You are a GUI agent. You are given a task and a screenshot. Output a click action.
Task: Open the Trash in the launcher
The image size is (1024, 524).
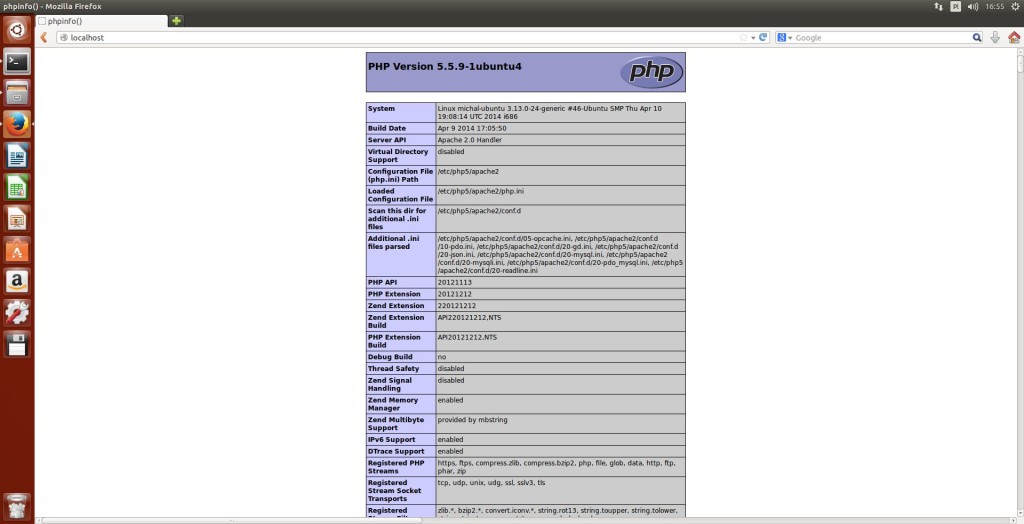tap(17, 508)
